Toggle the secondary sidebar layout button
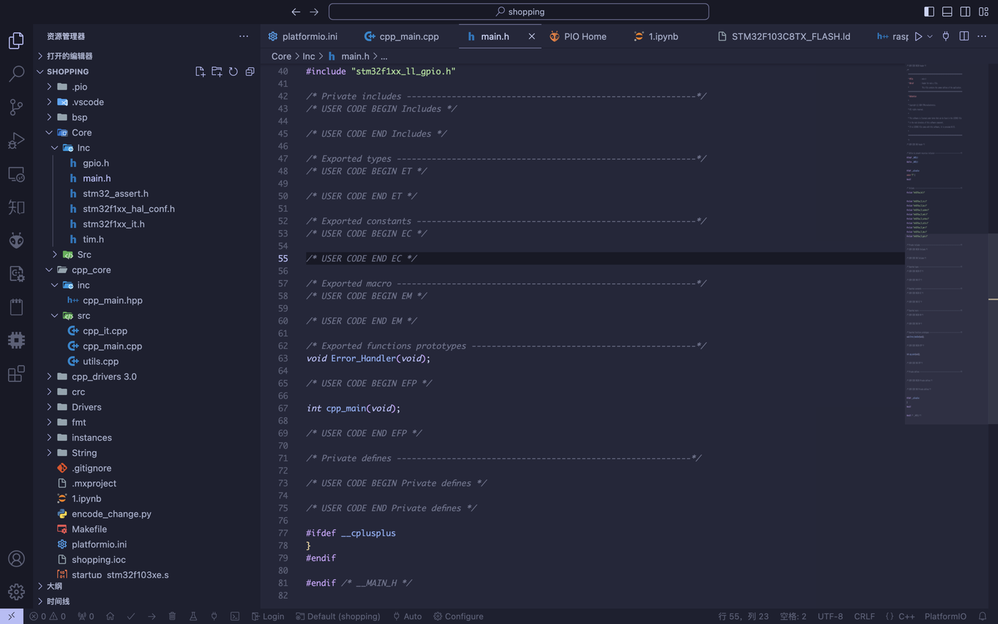Image resolution: width=998 pixels, height=624 pixels. click(965, 12)
